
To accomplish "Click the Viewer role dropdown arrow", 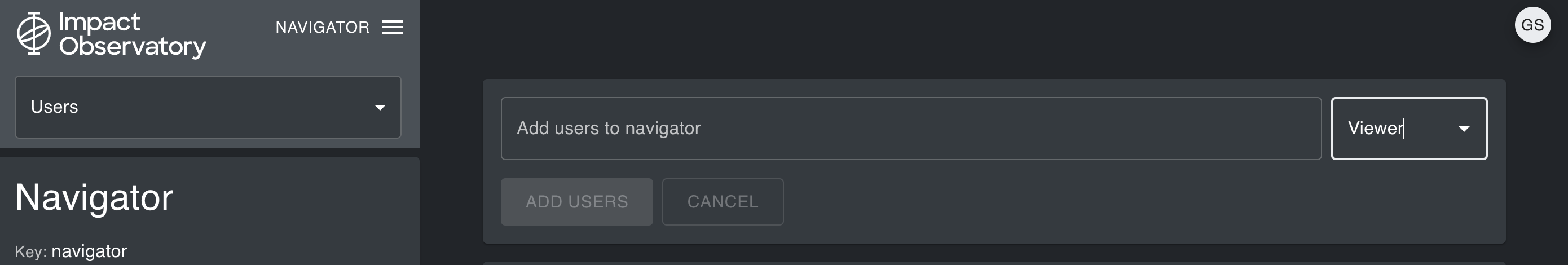I will point(1464,129).
